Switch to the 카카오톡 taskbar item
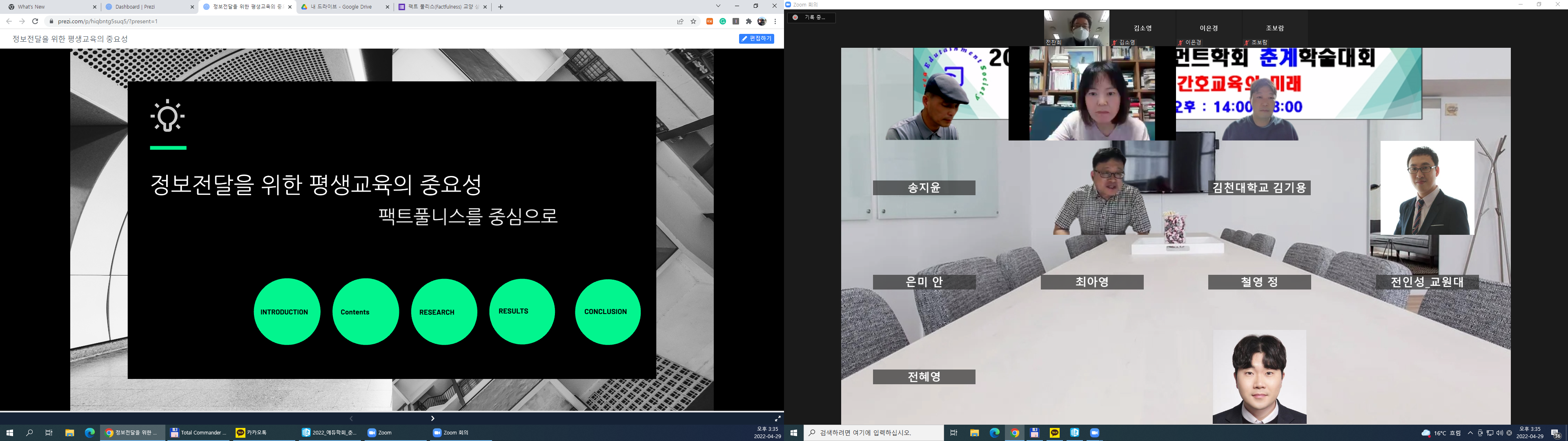 point(264,433)
